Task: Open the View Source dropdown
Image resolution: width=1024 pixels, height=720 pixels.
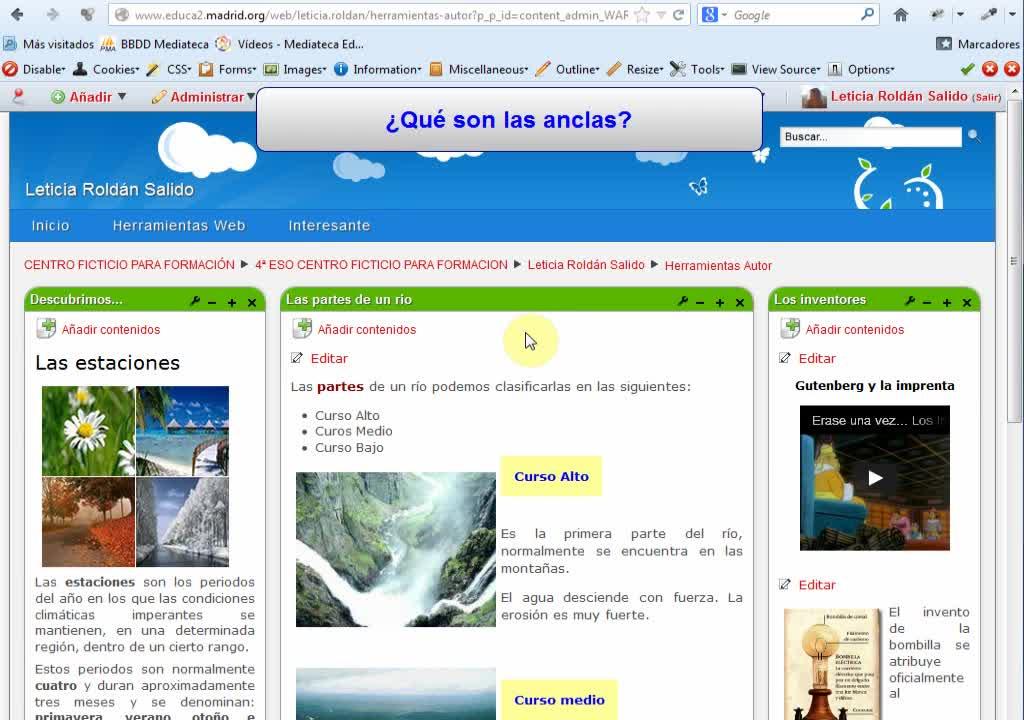Action: pyautogui.click(x=776, y=69)
